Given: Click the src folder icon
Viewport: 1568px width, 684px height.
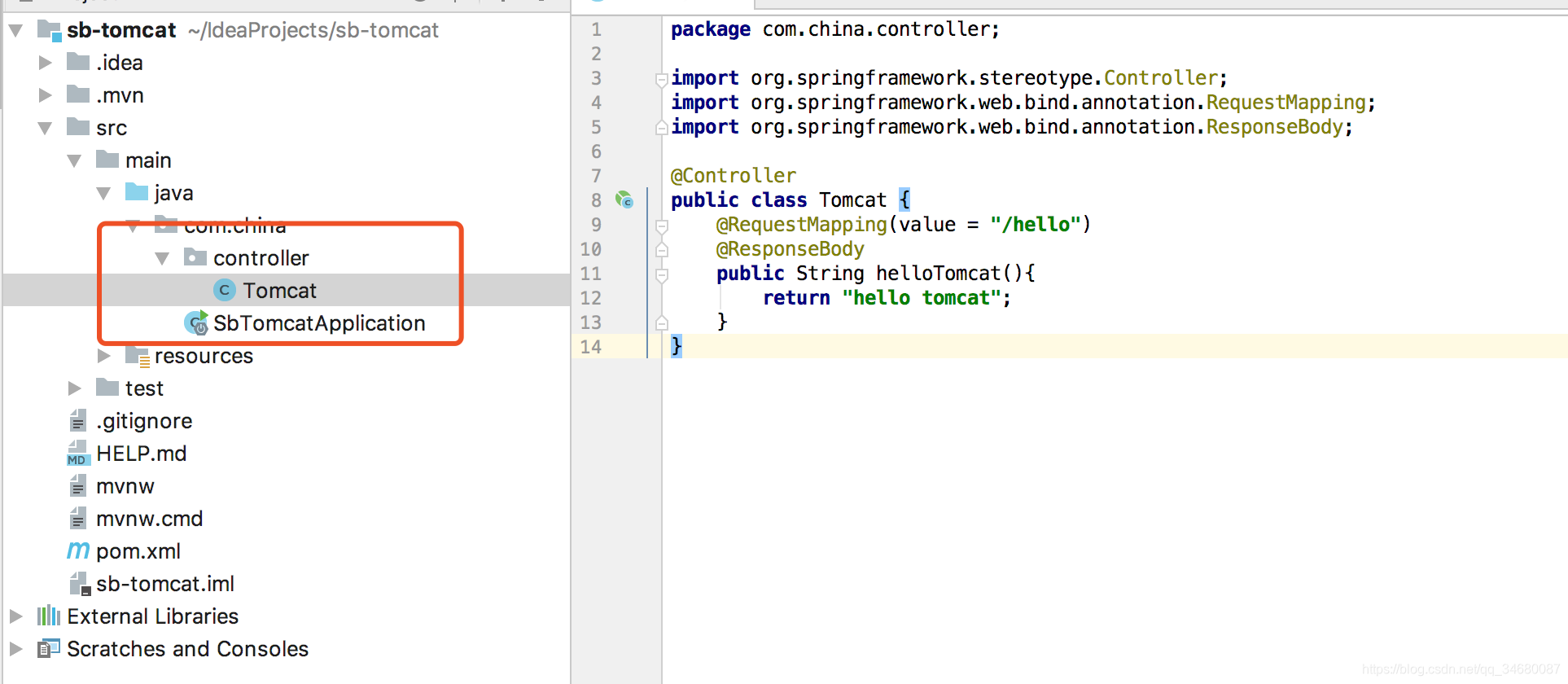Looking at the screenshot, I should click(x=78, y=127).
